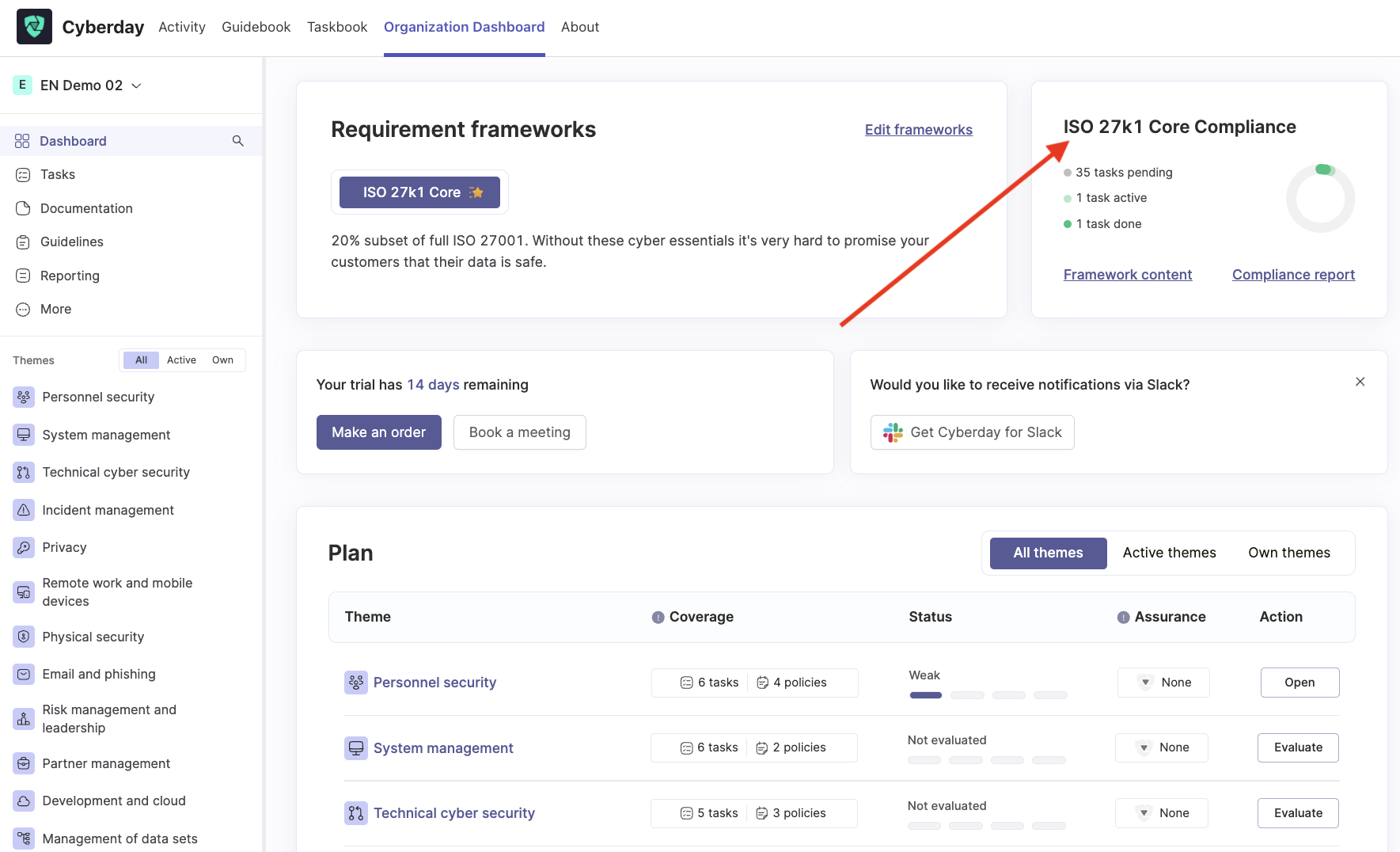This screenshot has width=1400, height=852.
Task: Open the About tab
Action: click(580, 27)
